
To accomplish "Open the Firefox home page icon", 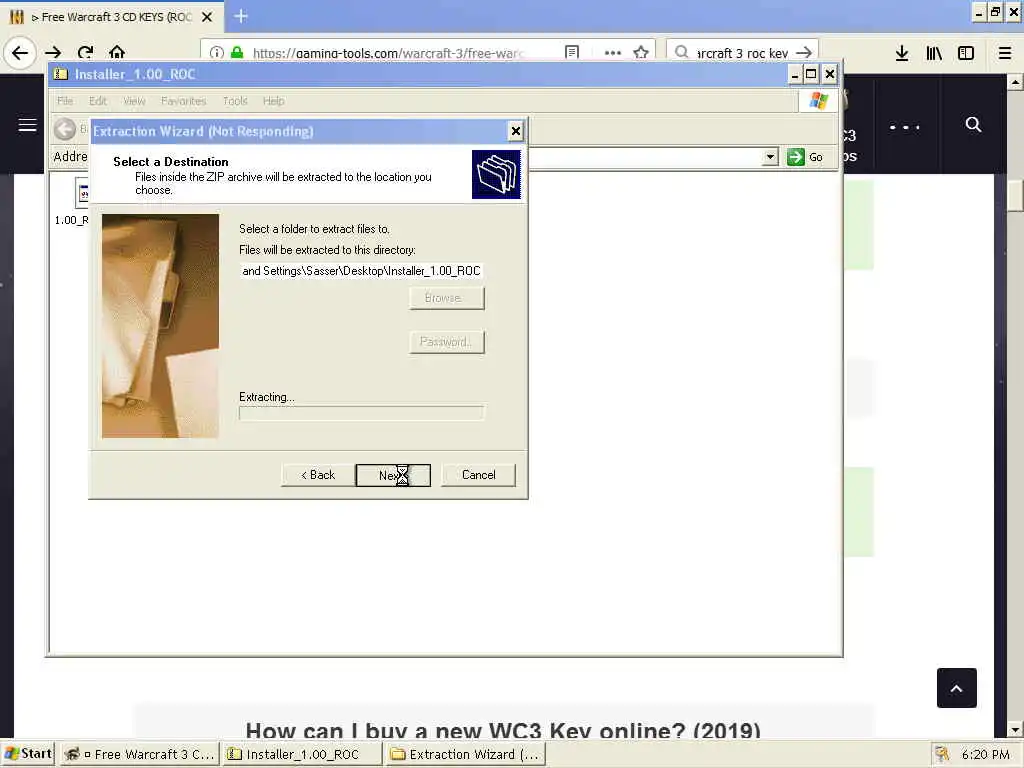I will 117,52.
